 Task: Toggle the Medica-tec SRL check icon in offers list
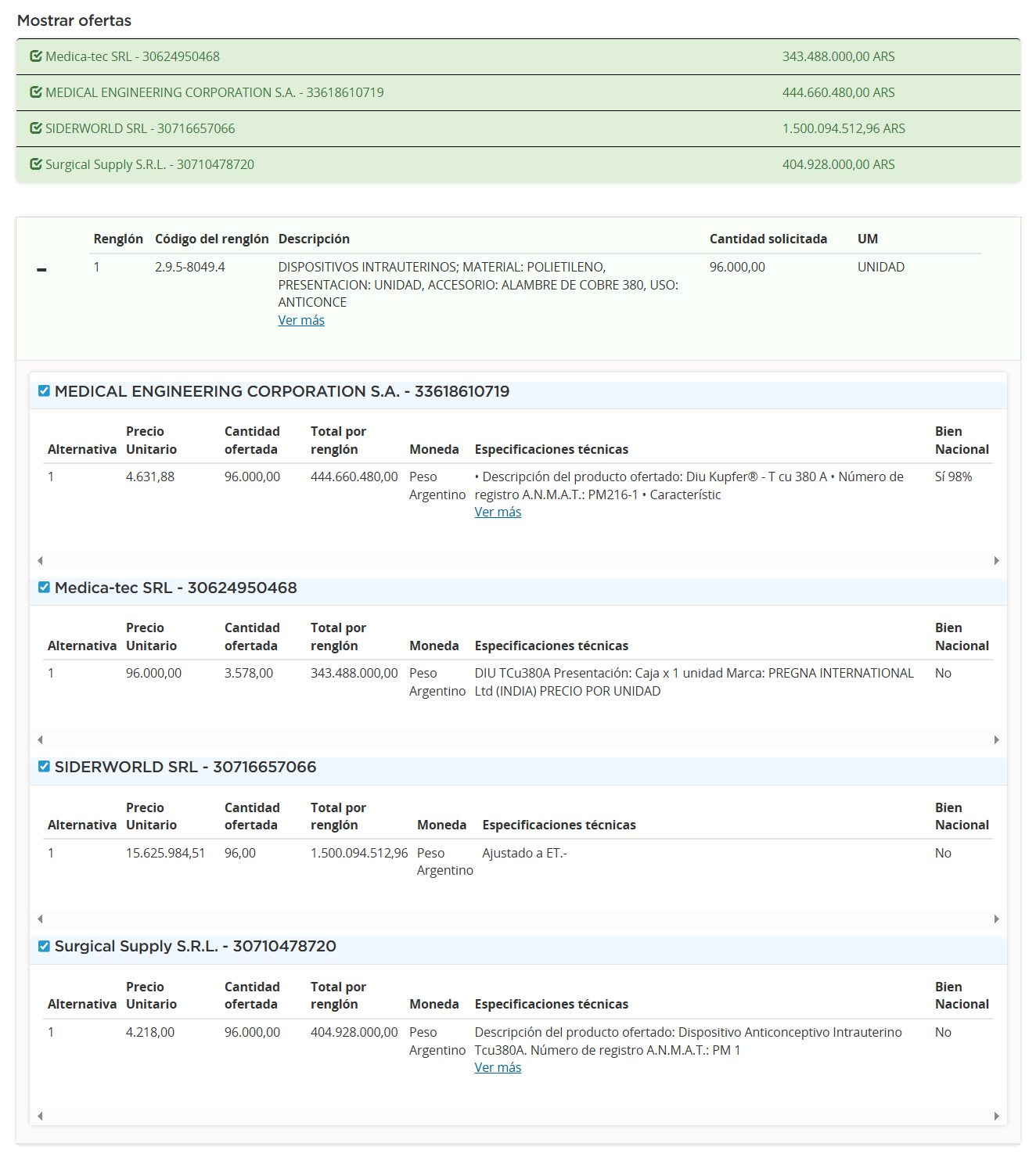coord(36,56)
